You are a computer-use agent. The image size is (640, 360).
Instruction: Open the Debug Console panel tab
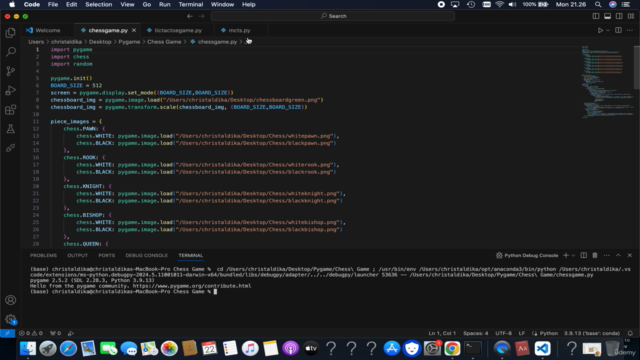pos(147,256)
